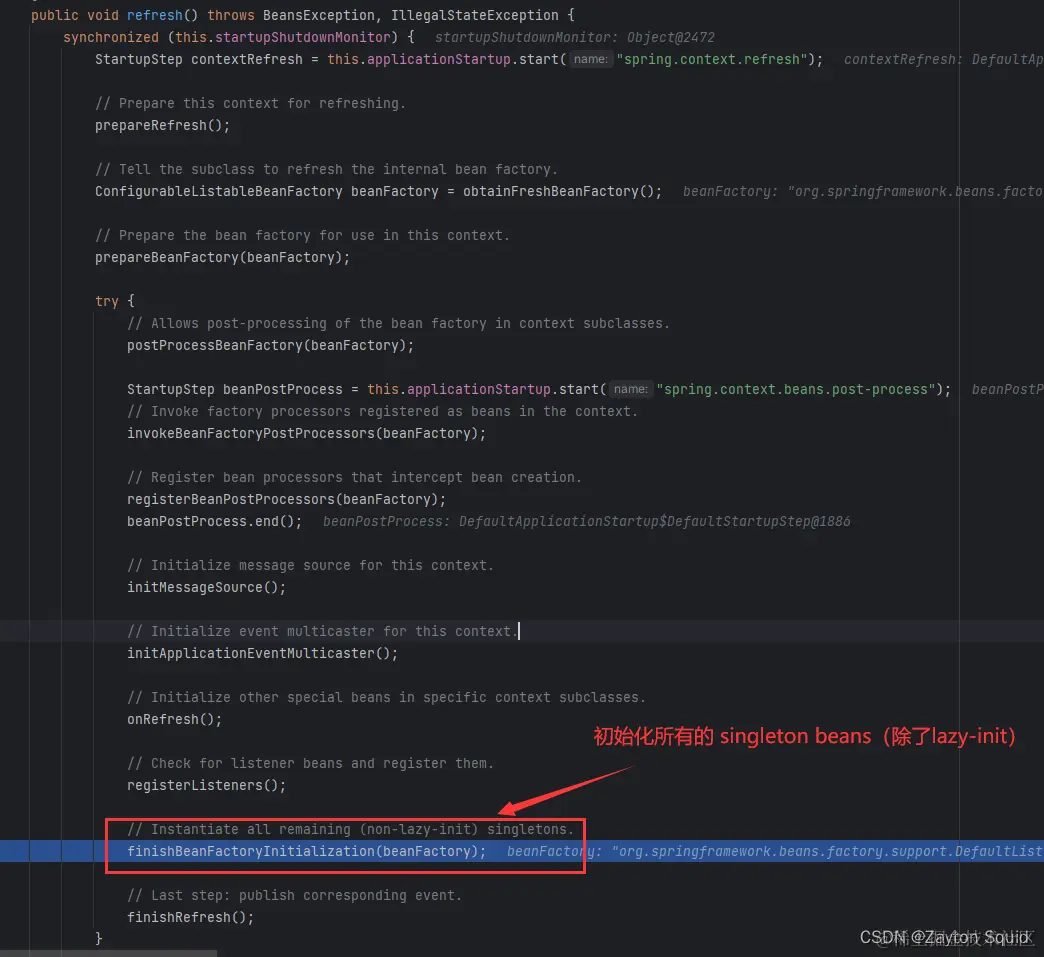Click the initApplicationEventMulticaster(); call

tap(262, 653)
